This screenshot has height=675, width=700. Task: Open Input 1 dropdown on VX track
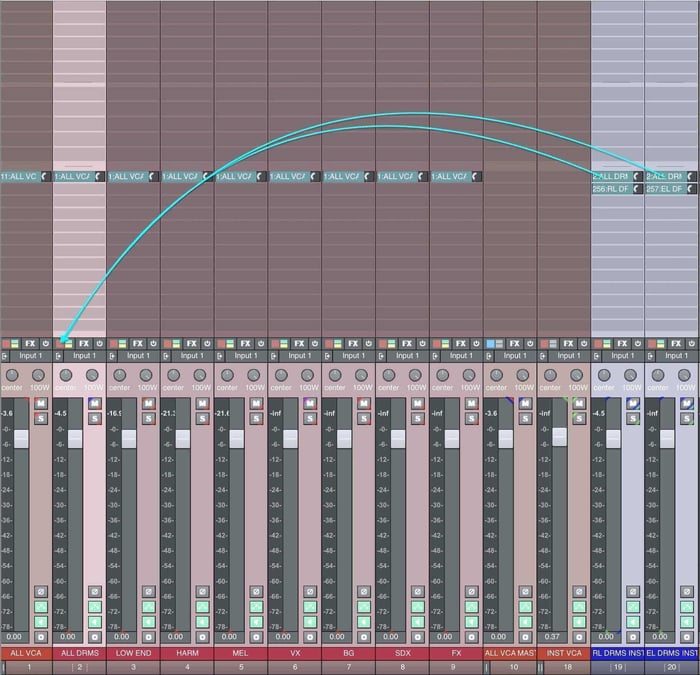(x=300, y=356)
